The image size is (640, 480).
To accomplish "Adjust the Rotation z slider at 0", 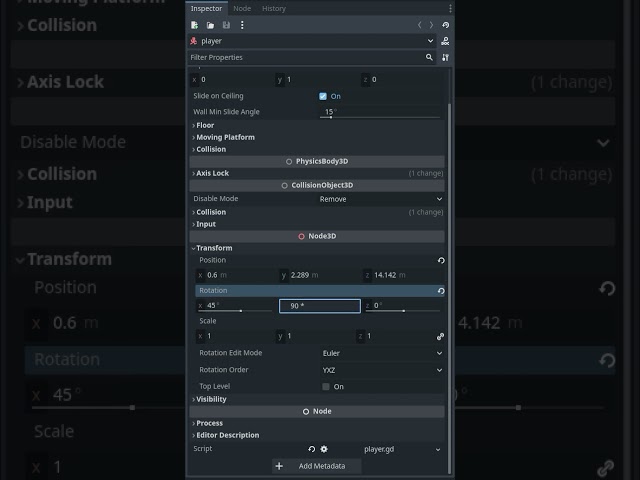I will pos(402,311).
